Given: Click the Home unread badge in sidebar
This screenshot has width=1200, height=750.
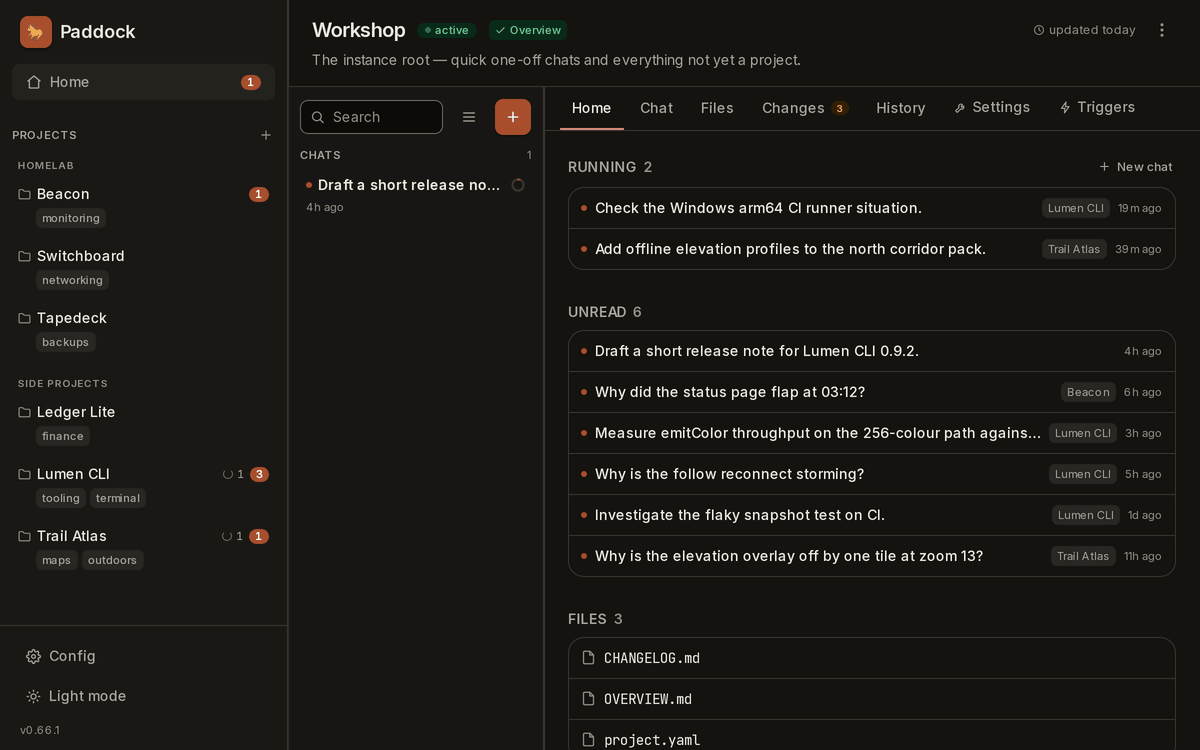Looking at the screenshot, I should click(251, 82).
